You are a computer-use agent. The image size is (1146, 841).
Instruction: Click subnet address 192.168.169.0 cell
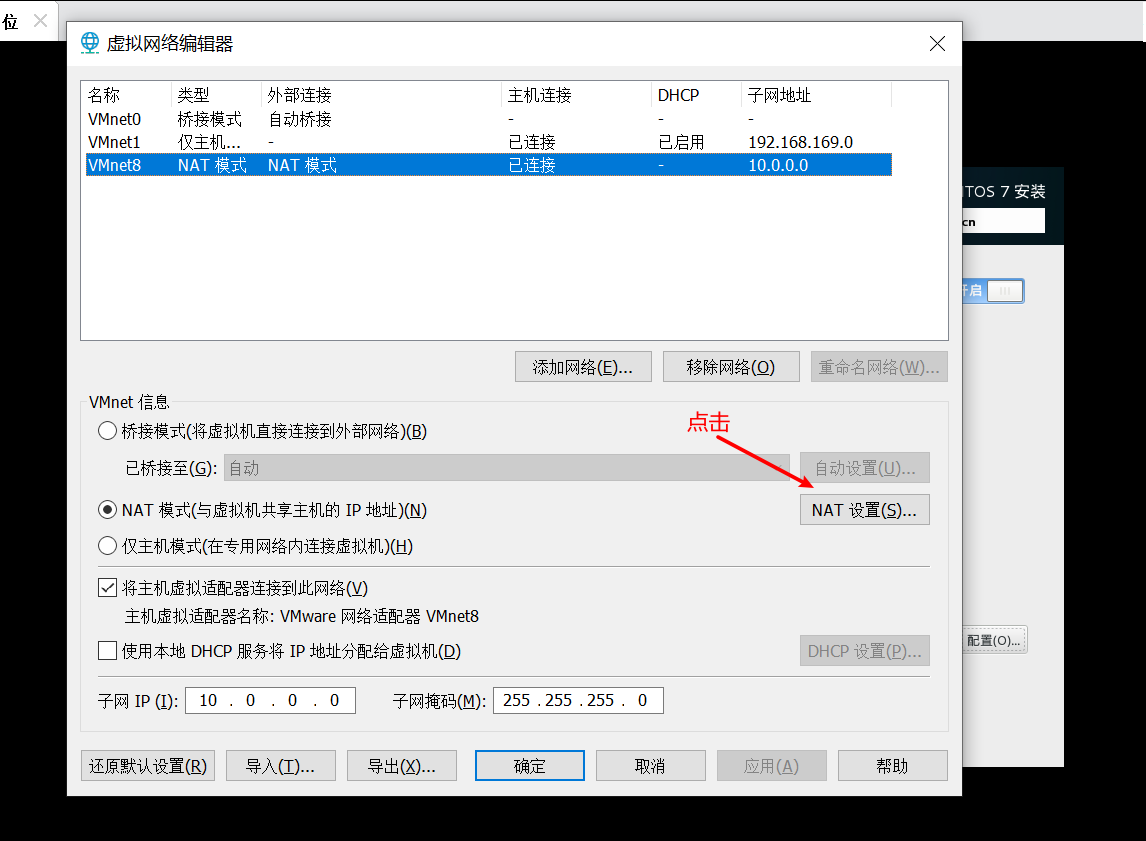tap(800, 142)
